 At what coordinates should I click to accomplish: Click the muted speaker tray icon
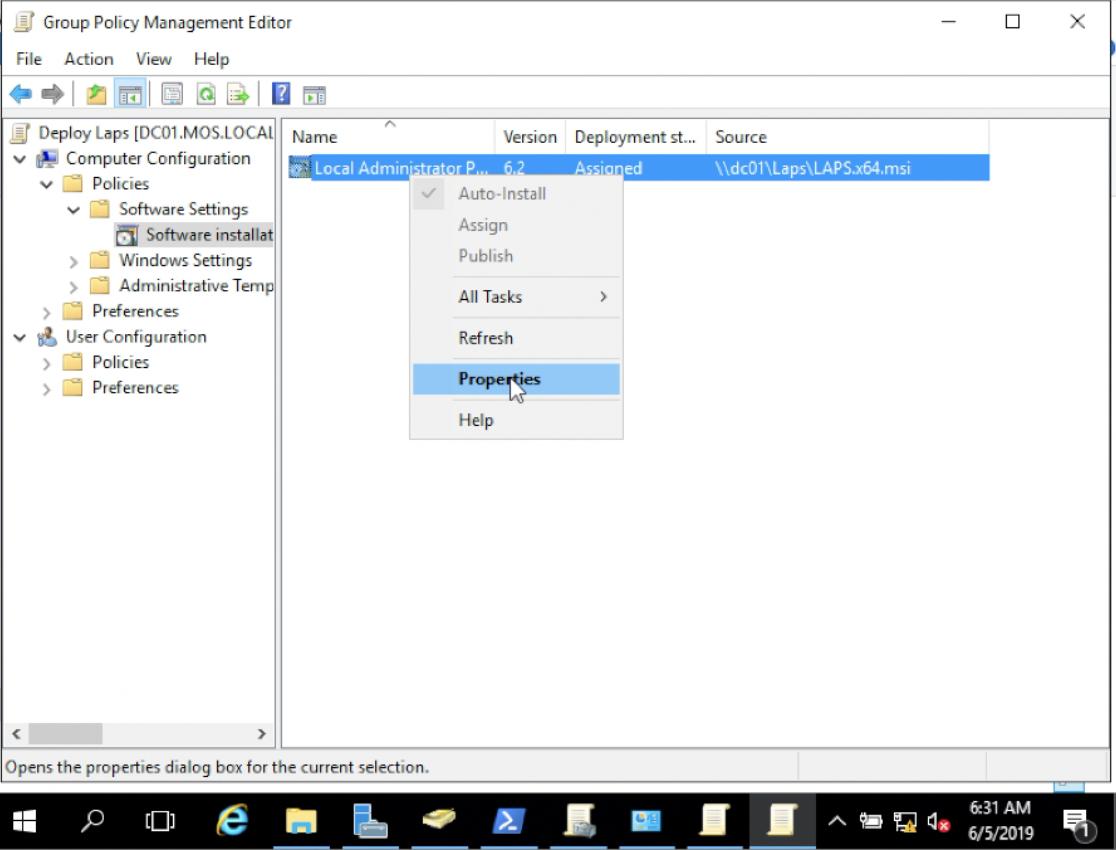(x=938, y=823)
